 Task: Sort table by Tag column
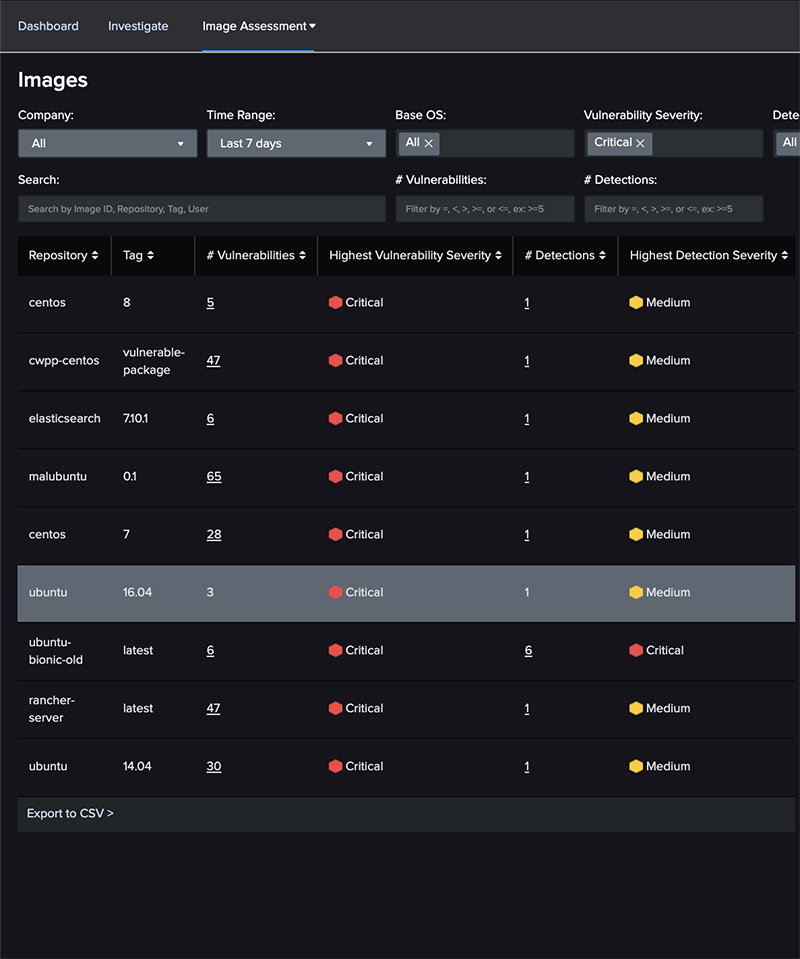[150, 256]
